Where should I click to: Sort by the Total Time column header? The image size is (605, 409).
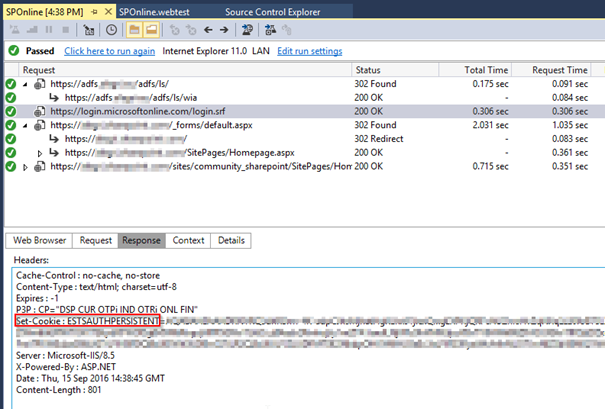click(488, 70)
